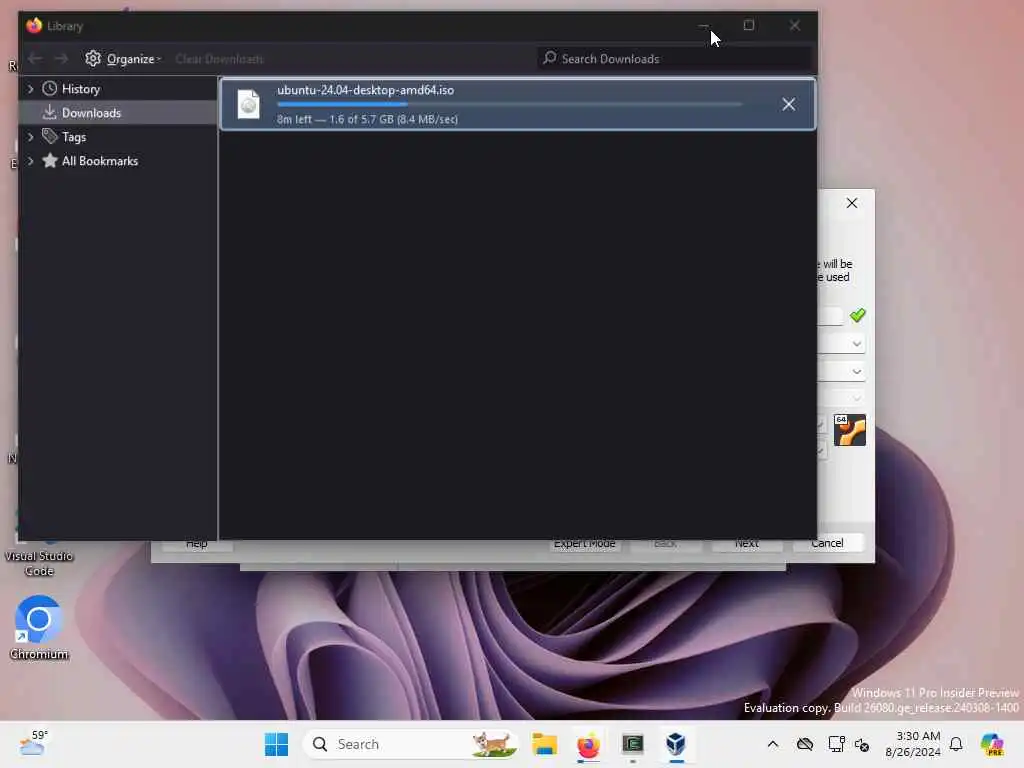Image resolution: width=1024 pixels, height=768 pixels.
Task: Select All Bookmarks in the sidebar
Action: [100, 161]
